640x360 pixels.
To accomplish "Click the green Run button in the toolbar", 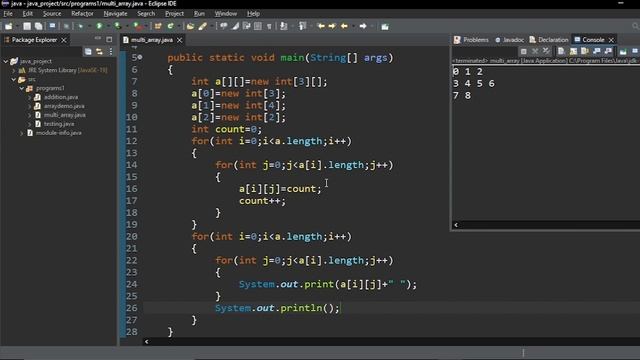I will point(99,26).
